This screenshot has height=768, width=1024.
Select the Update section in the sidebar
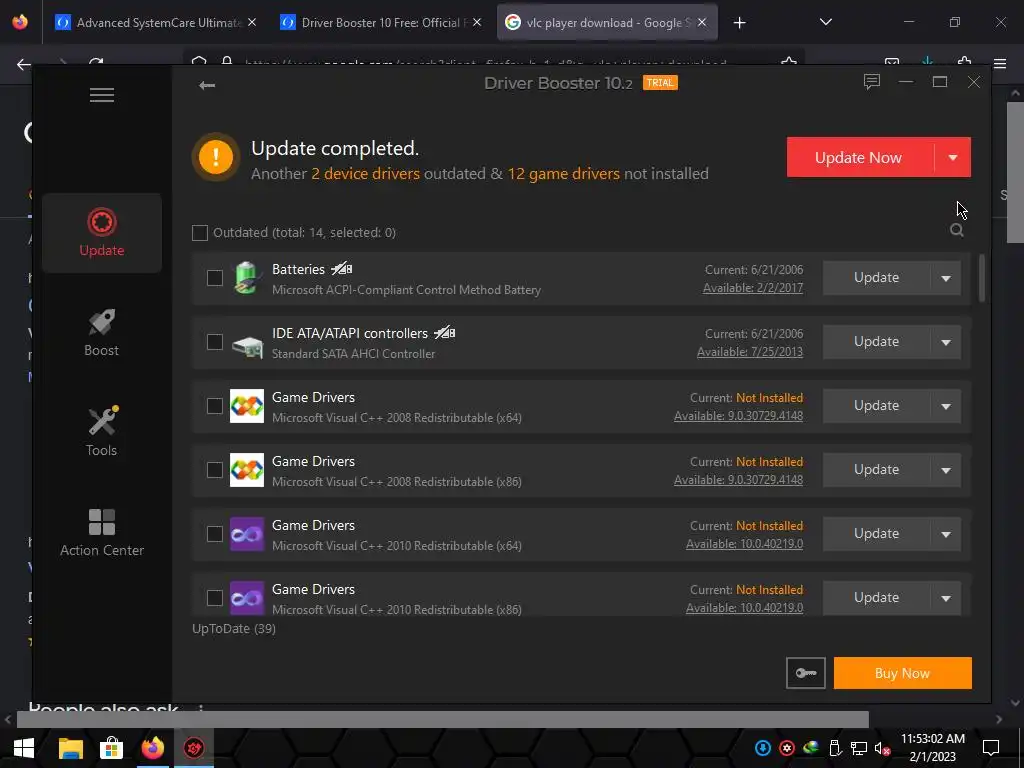(102, 232)
